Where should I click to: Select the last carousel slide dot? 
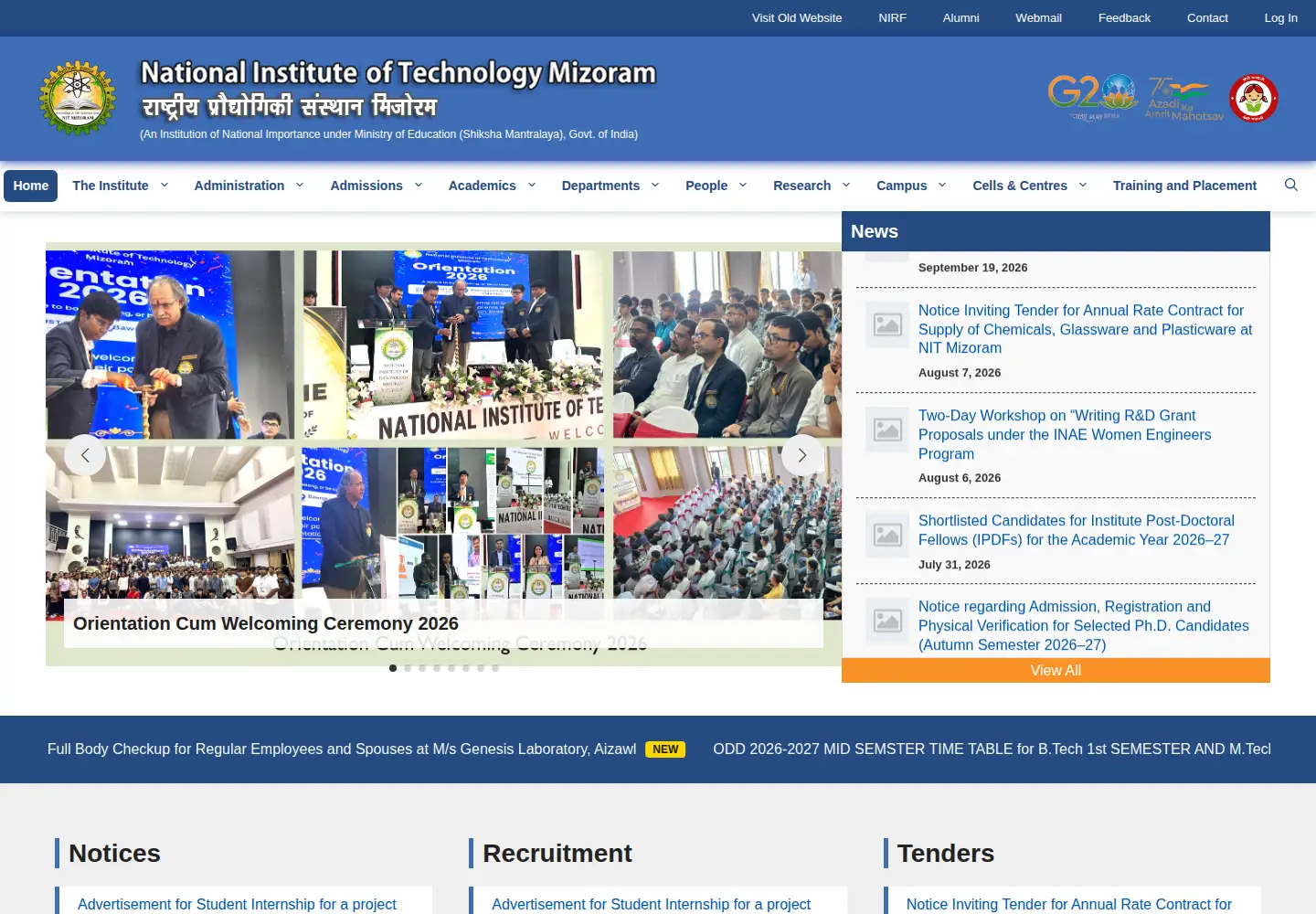click(x=495, y=668)
